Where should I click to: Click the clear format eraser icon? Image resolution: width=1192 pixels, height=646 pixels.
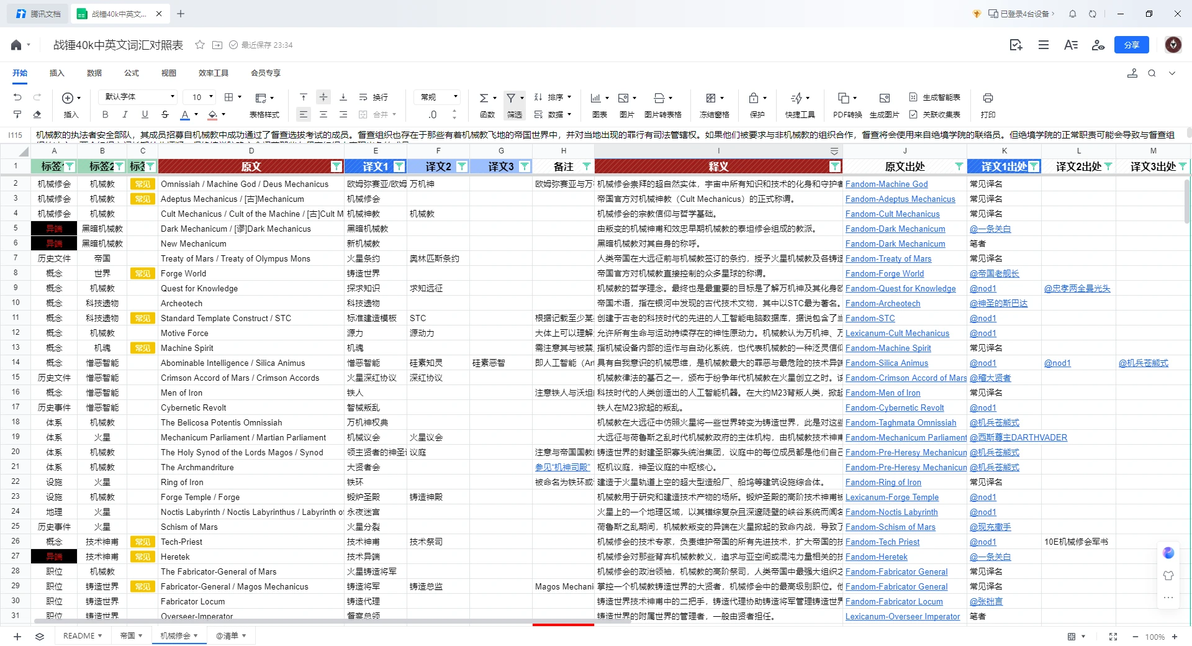36,114
